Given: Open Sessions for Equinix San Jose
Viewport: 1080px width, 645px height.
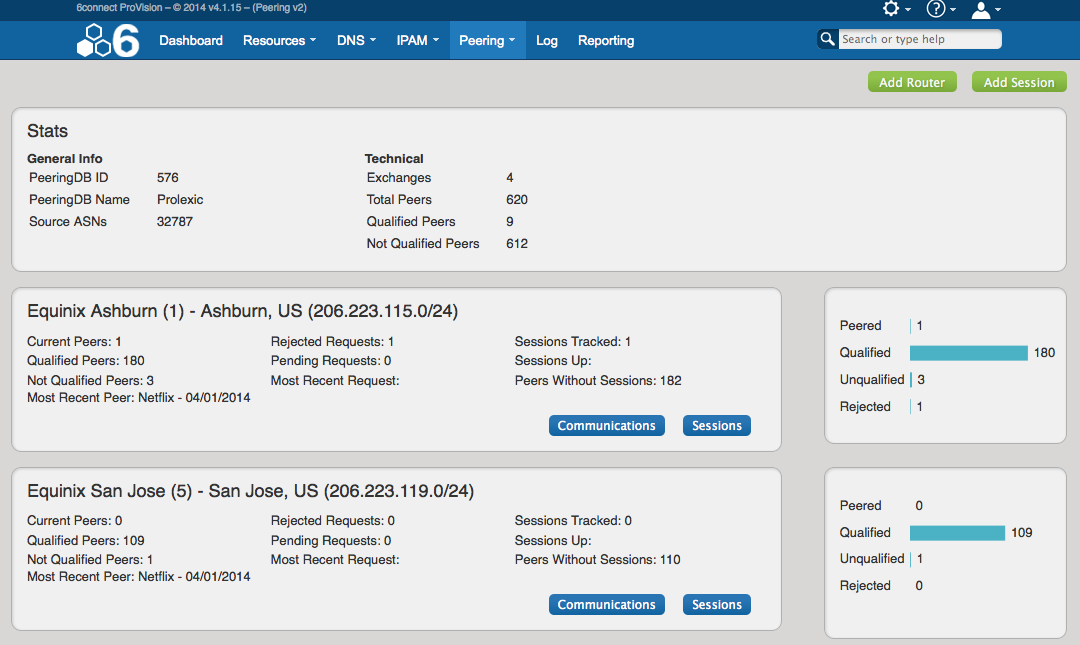Looking at the screenshot, I should click(x=716, y=604).
